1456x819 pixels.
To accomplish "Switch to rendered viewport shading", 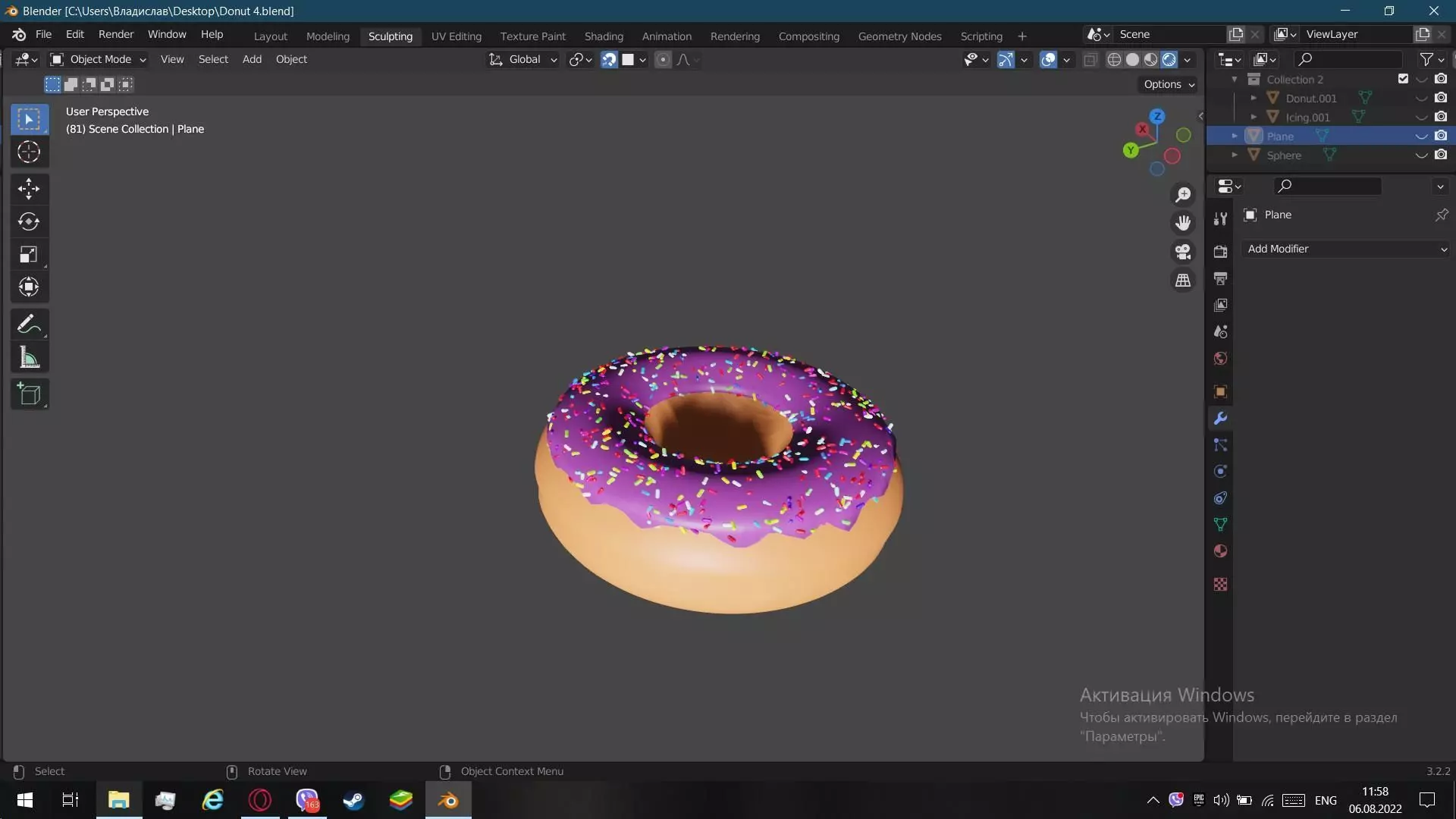I will point(1169,59).
